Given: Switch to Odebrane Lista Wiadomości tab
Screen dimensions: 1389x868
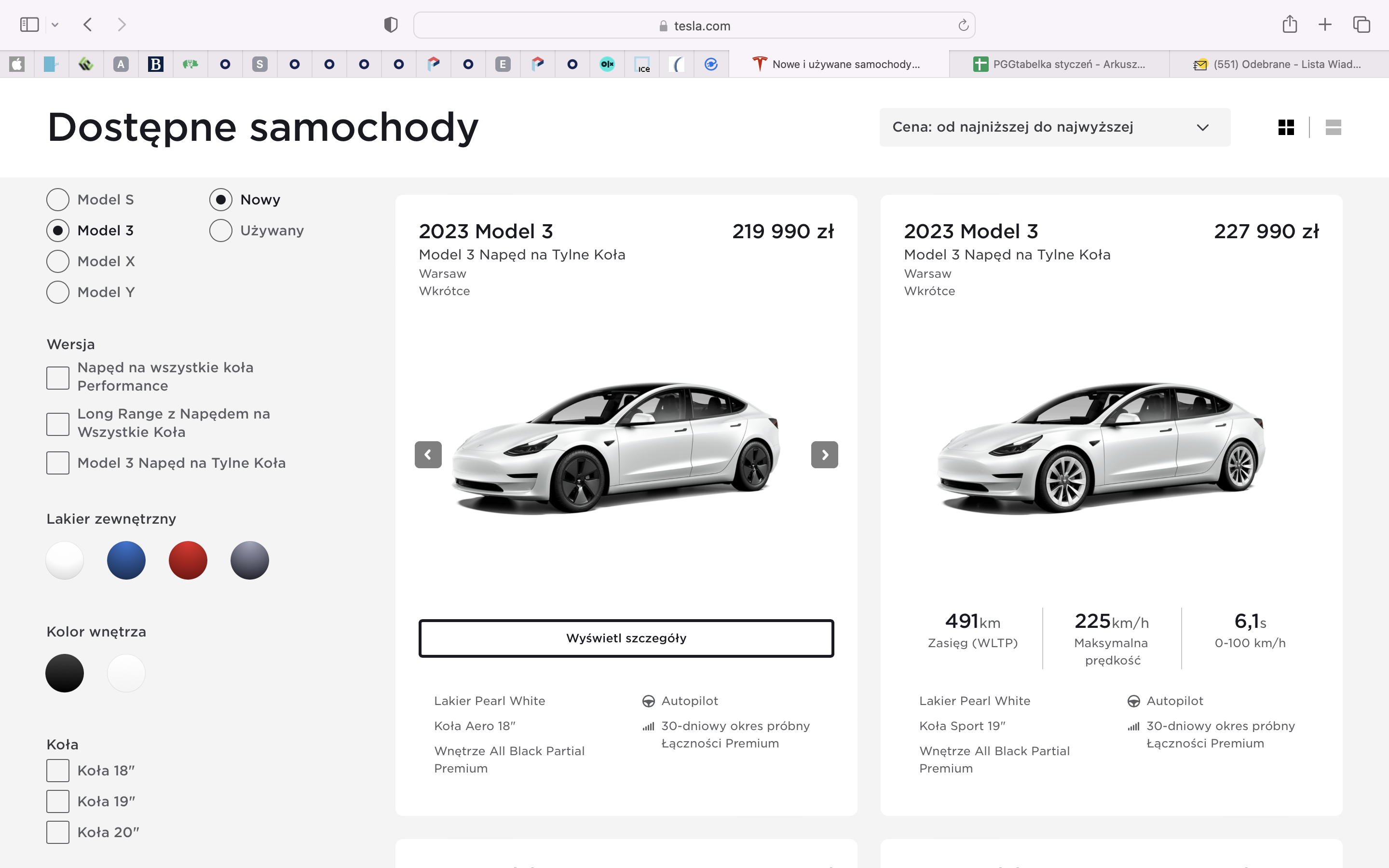Looking at the screenshot, I should coord(1279,64).
